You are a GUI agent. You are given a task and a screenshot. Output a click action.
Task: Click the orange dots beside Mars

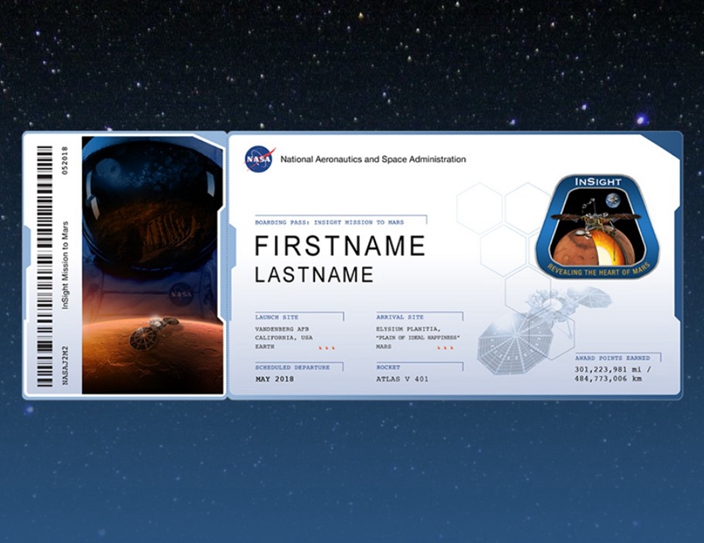click(x=445, y=348)
